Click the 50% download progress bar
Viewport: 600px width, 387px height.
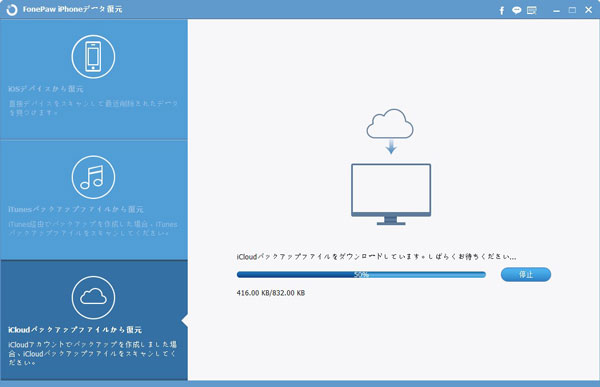(x=361, y=274)
